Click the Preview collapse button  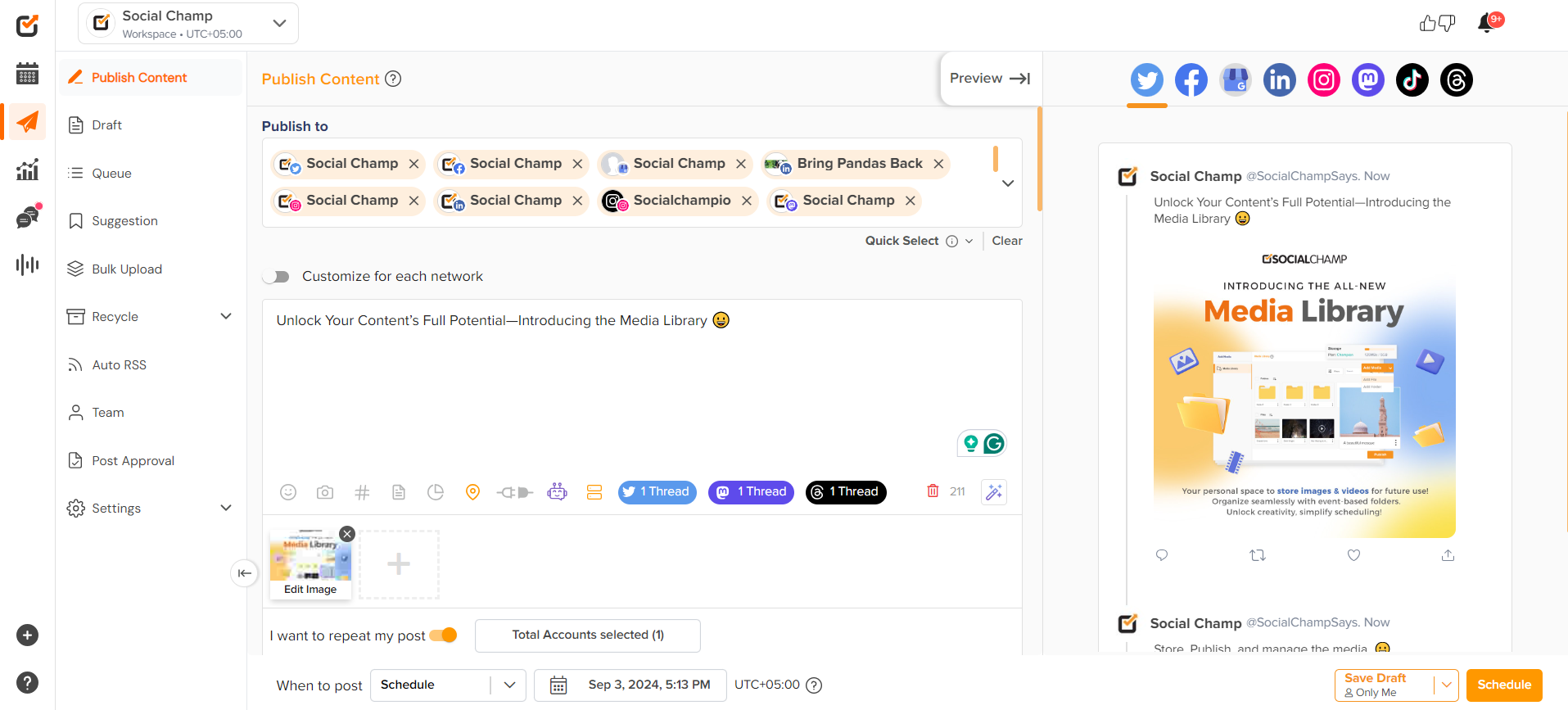990,79
